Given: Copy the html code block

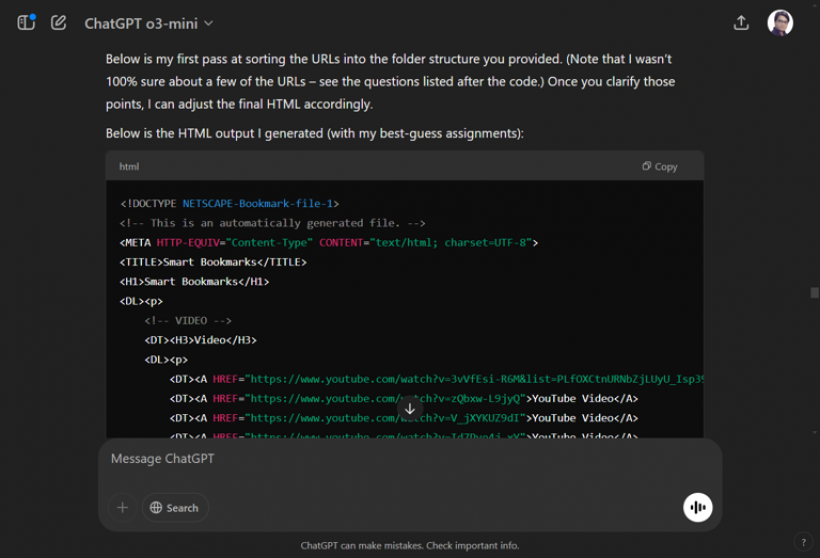Looking at the screenshot, I should pyautogui.click(x=659, y=167).
